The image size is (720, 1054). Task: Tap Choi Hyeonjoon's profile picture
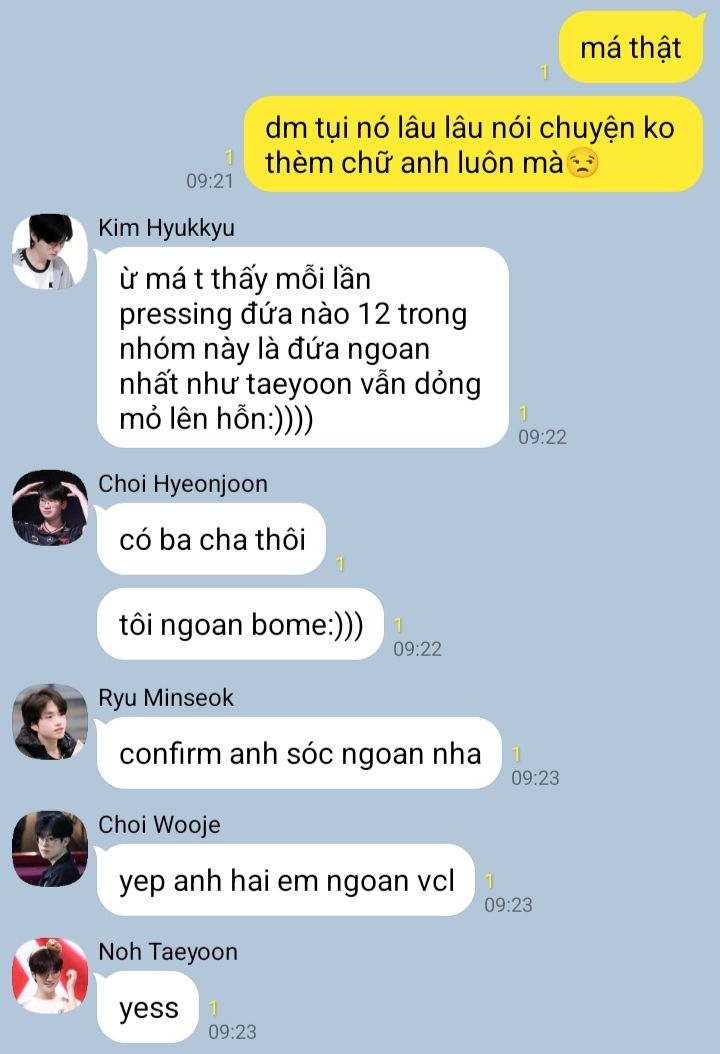50,508
